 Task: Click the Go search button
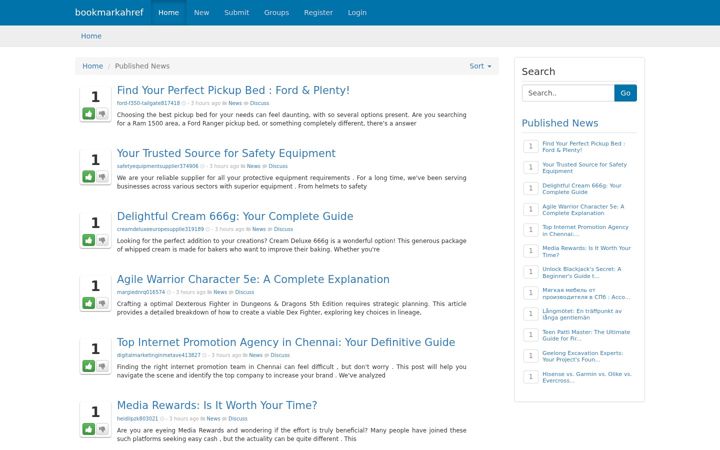coord(625,93)
